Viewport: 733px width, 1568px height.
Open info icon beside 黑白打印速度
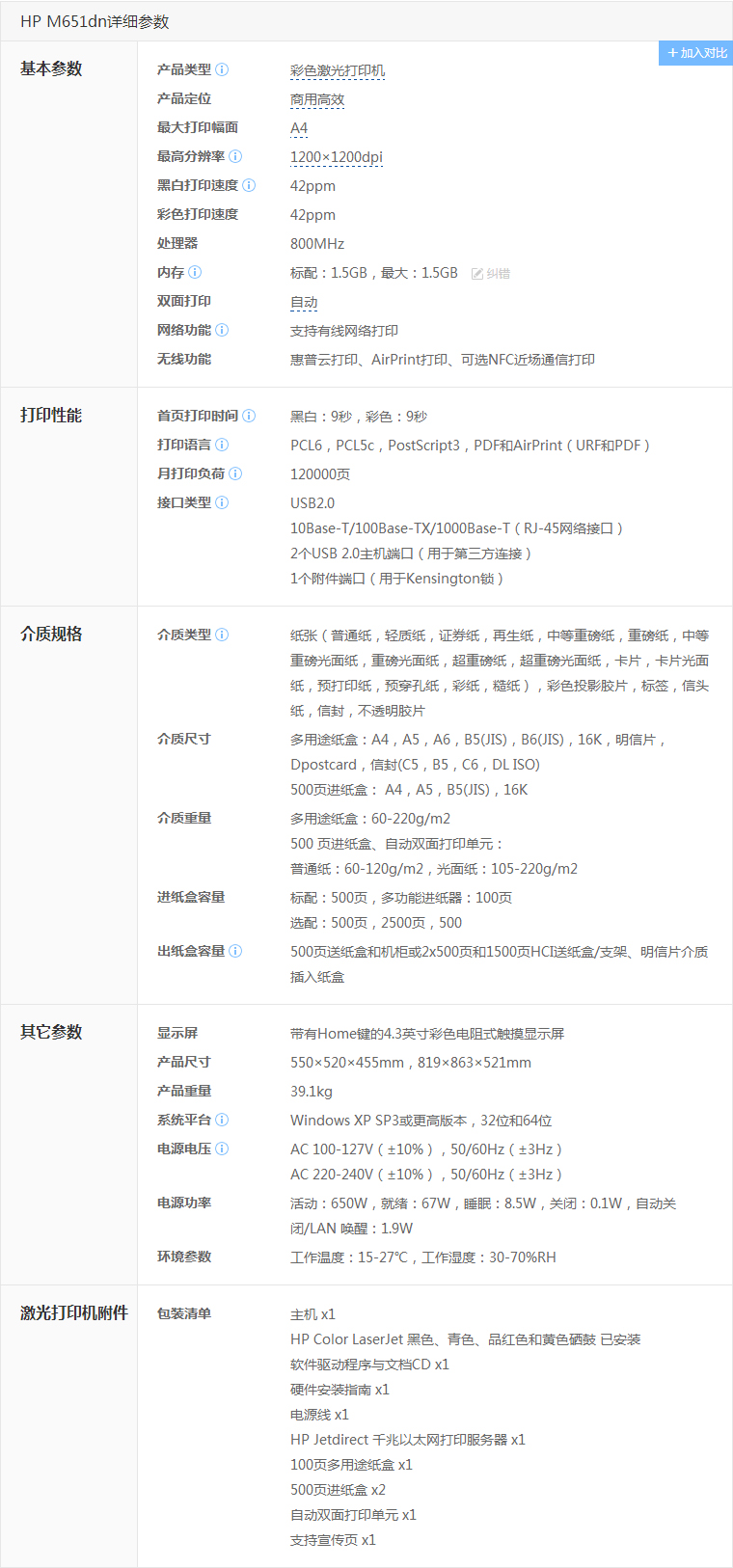tap(249, 185)
